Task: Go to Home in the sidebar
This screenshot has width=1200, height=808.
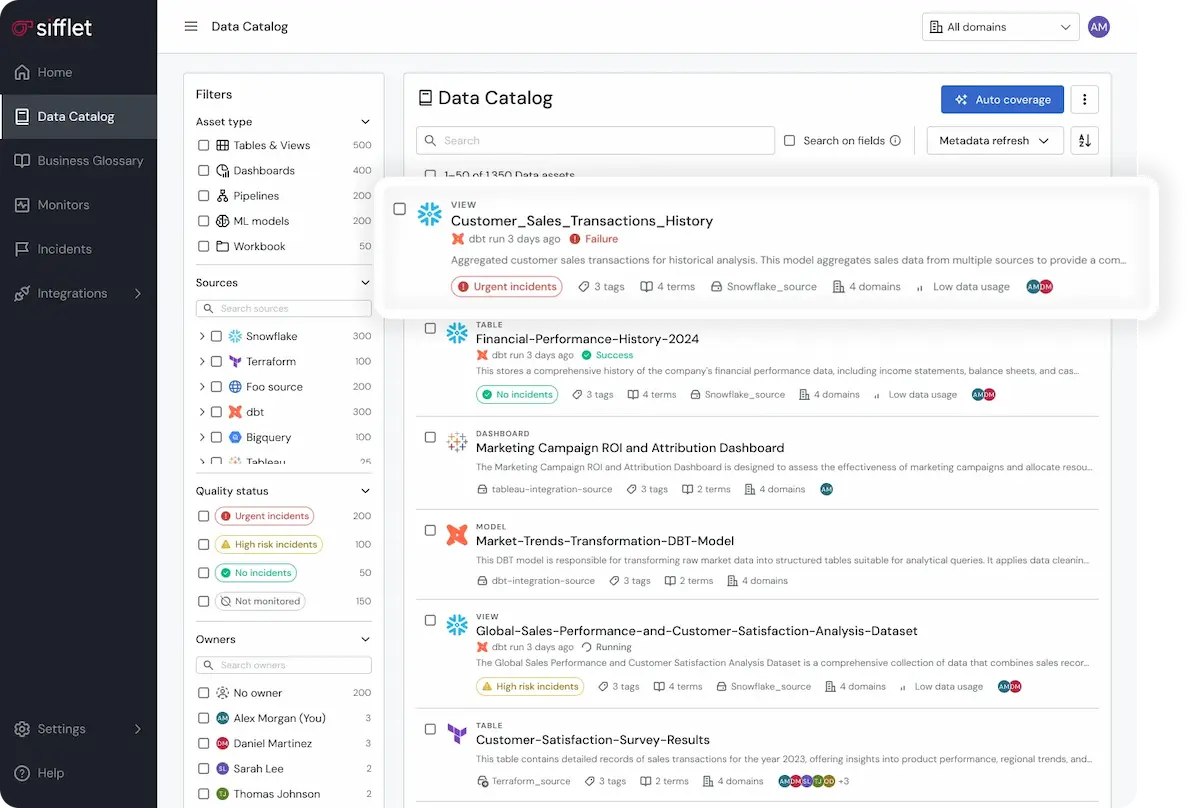Action: [x=78, y=72]
